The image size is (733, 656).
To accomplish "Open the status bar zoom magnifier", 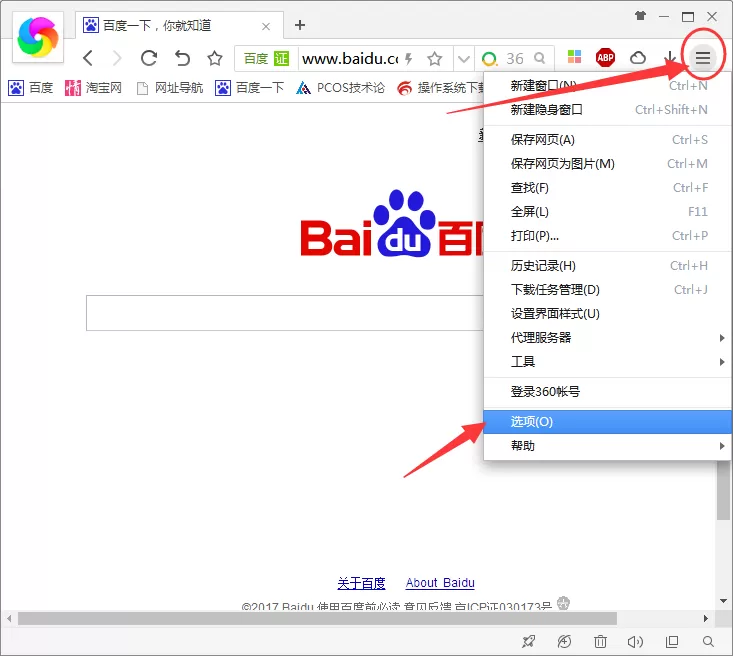I will point(708,642).
